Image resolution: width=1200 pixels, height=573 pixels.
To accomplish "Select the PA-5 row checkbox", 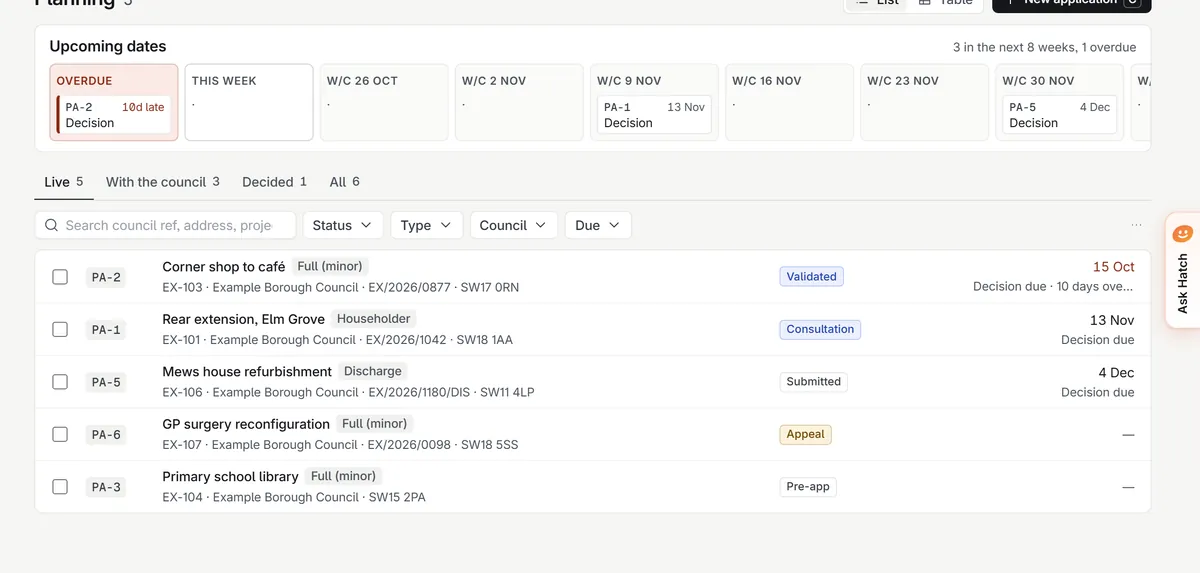I will coord(60,382).
